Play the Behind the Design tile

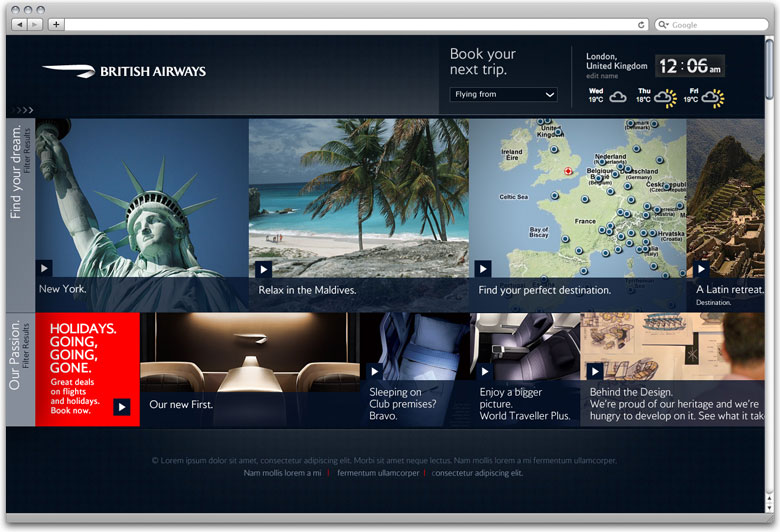(x=595, y=371)
